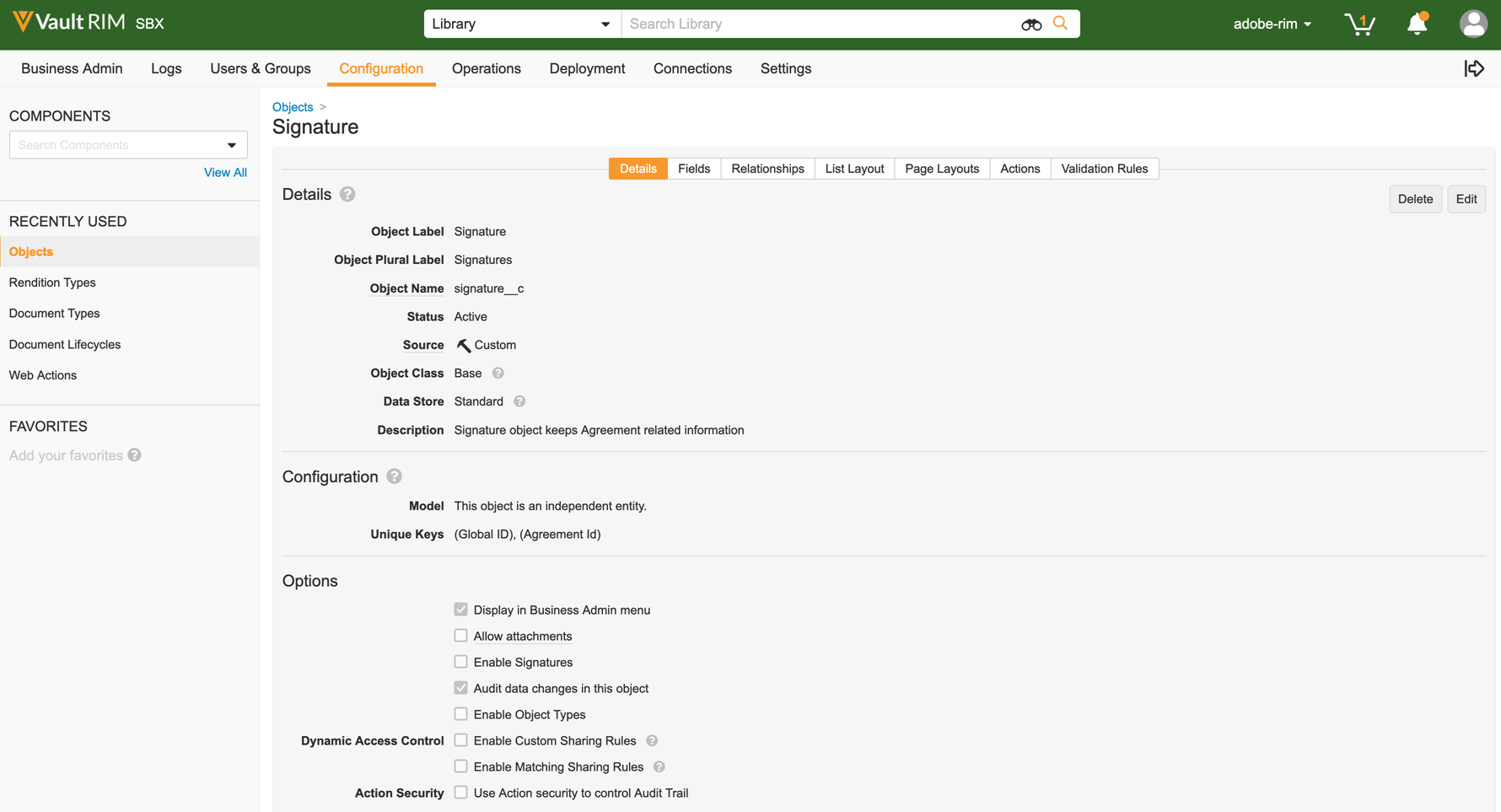Toggle Use Action security checkbox
The height and width of the screenshot is (812, 1501).
460,793
